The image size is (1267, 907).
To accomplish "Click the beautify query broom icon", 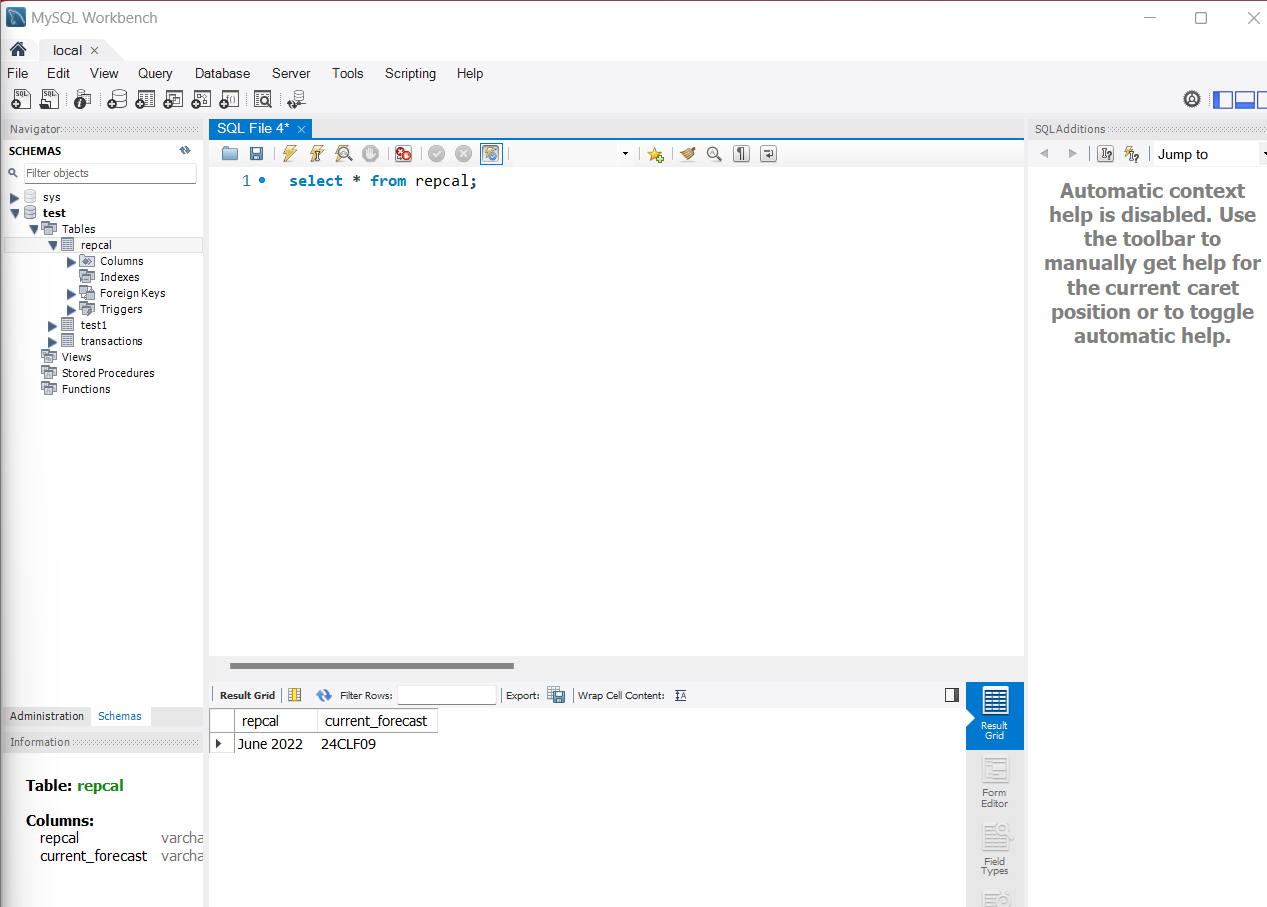I will 687,154.
